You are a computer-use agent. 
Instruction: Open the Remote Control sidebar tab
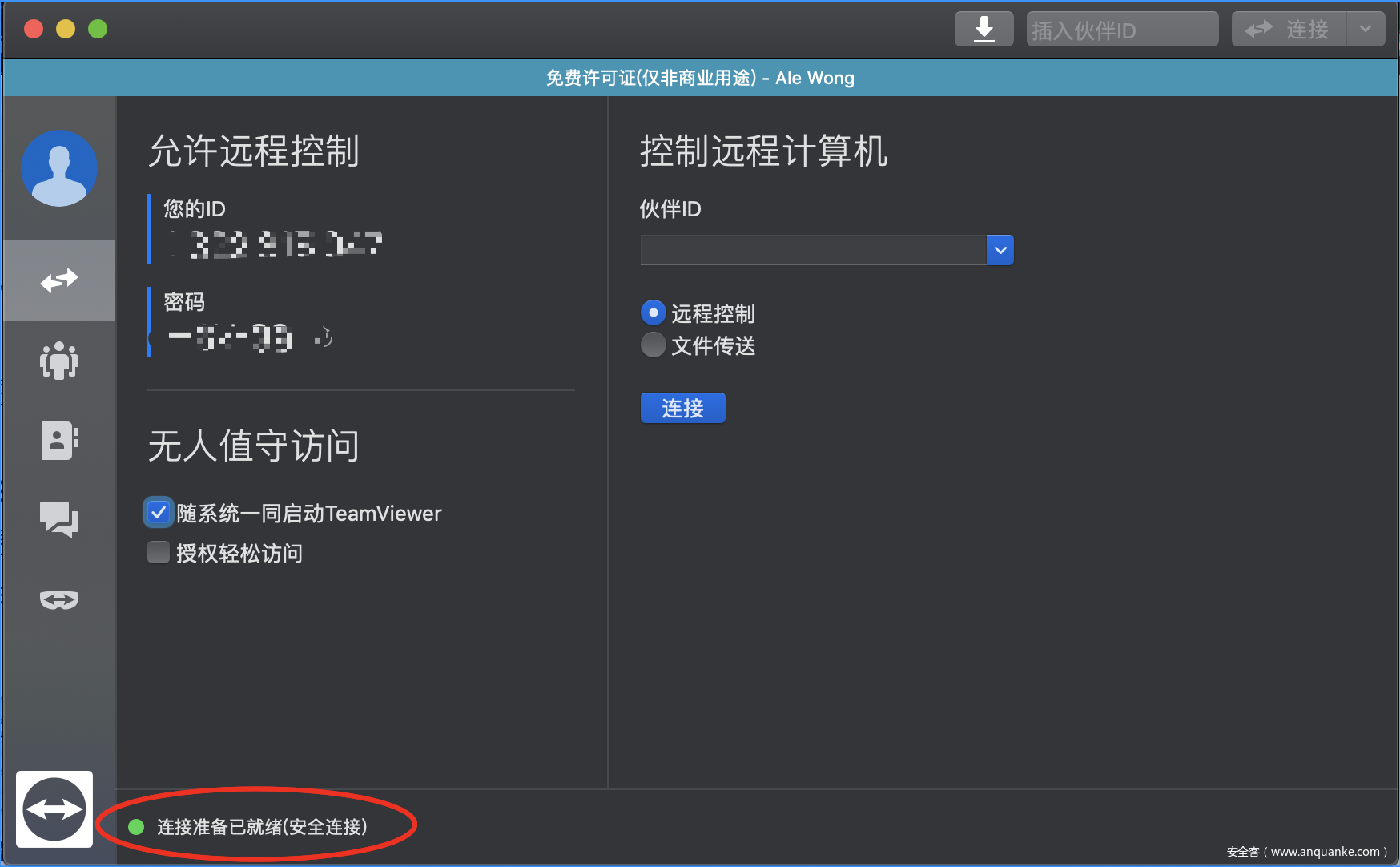pos(59,280)
